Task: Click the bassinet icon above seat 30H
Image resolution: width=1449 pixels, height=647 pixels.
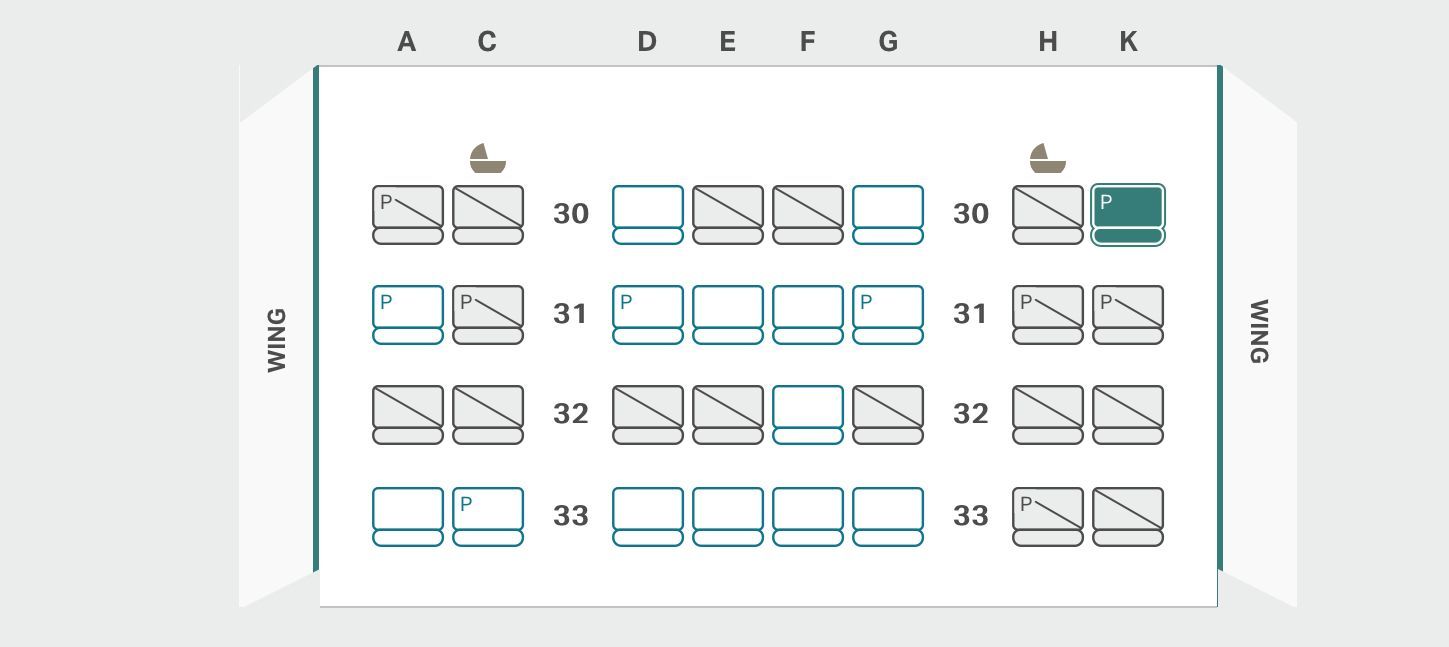Action: tap(1048, 158)
